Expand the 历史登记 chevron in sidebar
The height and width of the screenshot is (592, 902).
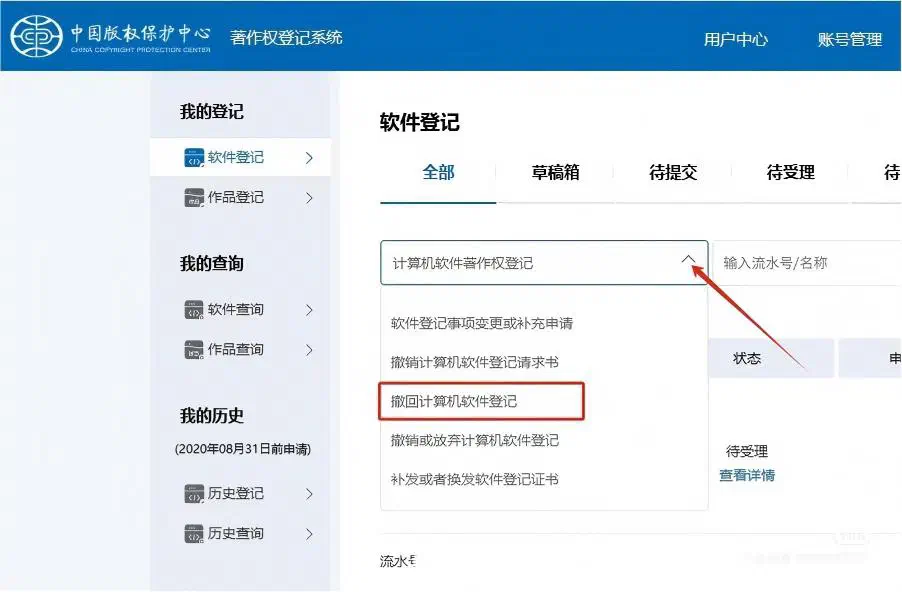[x=309, y=494]
